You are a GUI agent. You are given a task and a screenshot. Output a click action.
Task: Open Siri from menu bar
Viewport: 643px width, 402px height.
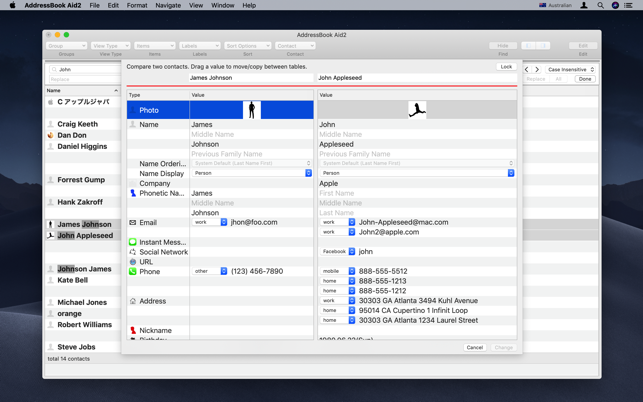coord(615,5)
